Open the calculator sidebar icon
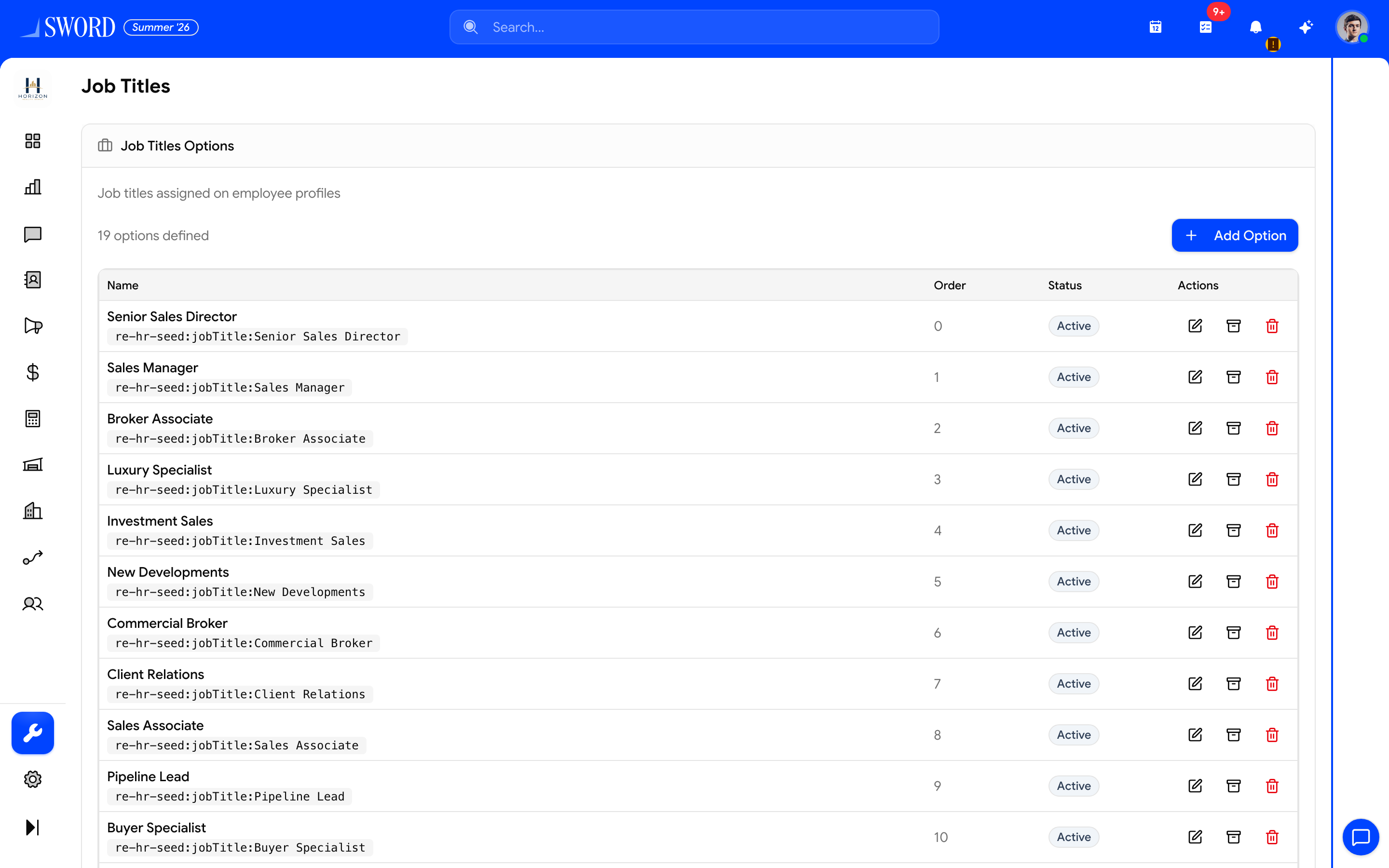 [33, 419]
